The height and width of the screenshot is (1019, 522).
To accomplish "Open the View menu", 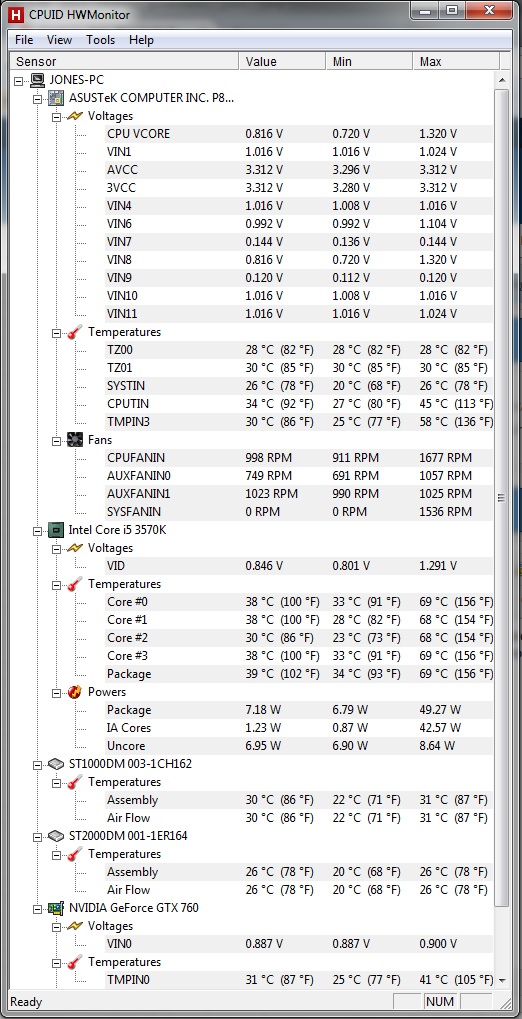I will click(x=59, y=40).
